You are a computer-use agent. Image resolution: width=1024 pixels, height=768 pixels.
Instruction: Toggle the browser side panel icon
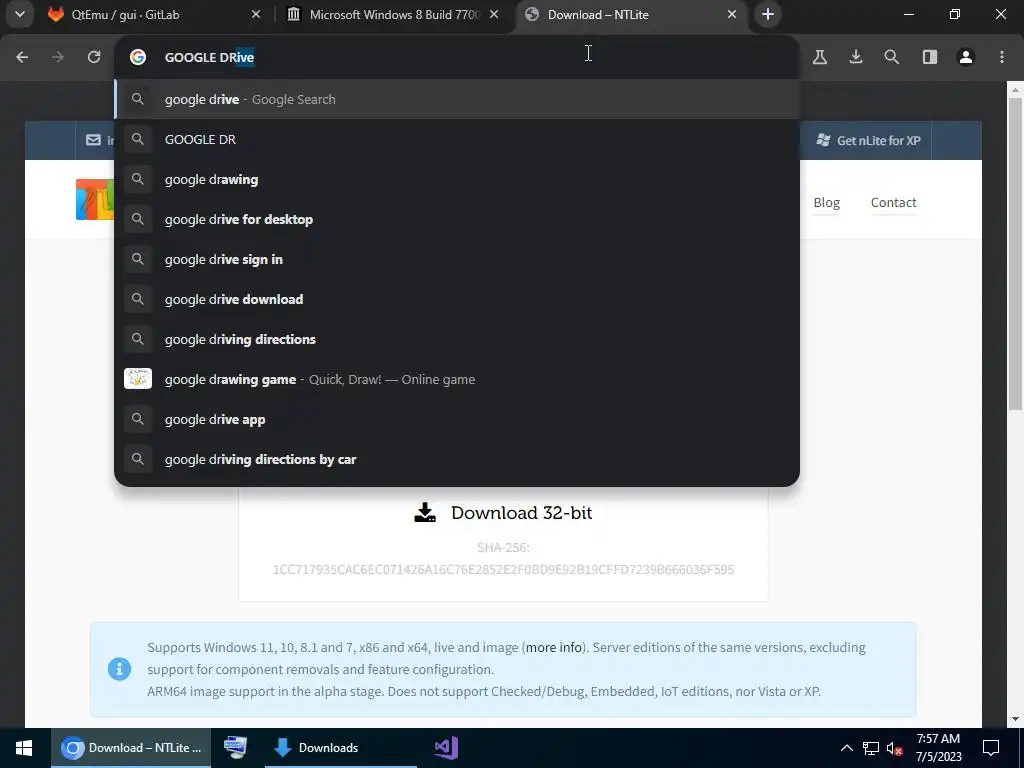[x=930, y=57]
